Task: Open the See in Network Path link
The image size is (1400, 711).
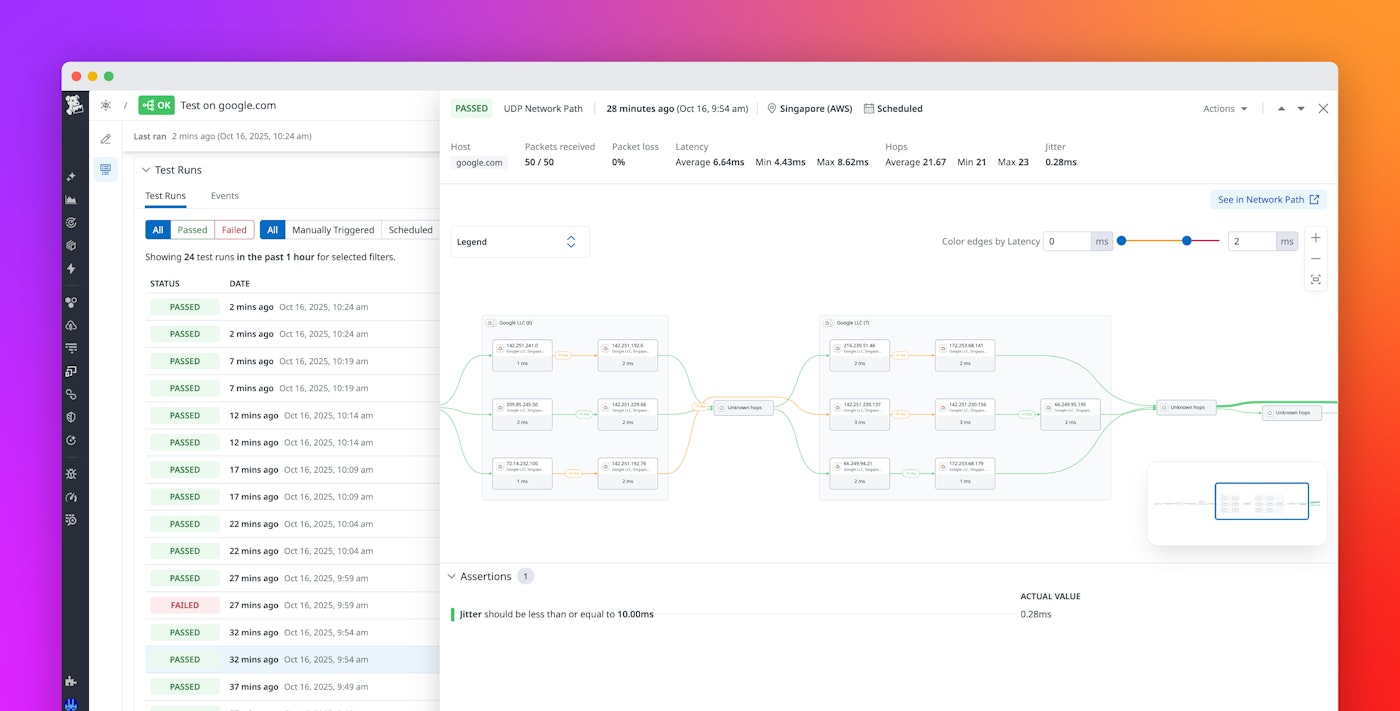Action: tap(1267, 199)
